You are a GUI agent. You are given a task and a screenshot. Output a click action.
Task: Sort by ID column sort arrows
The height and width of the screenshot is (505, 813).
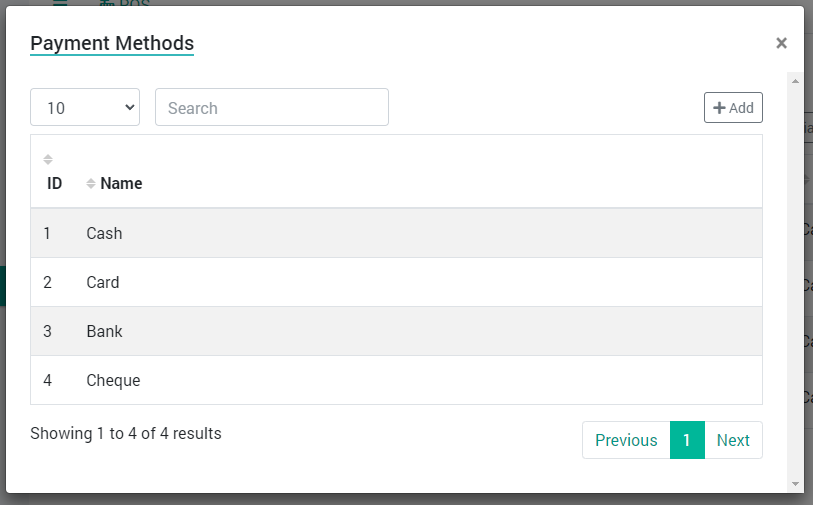click(x=48, y=159)
